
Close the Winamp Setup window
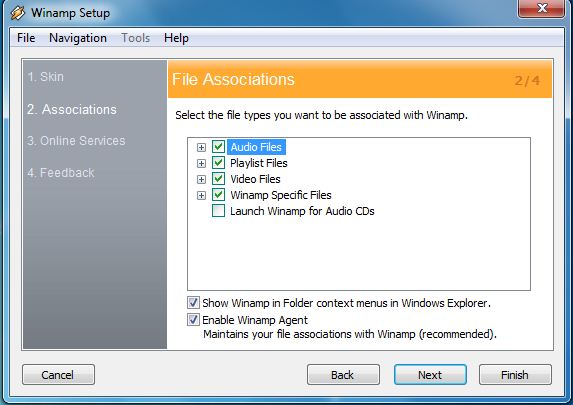tap(542, 8)
